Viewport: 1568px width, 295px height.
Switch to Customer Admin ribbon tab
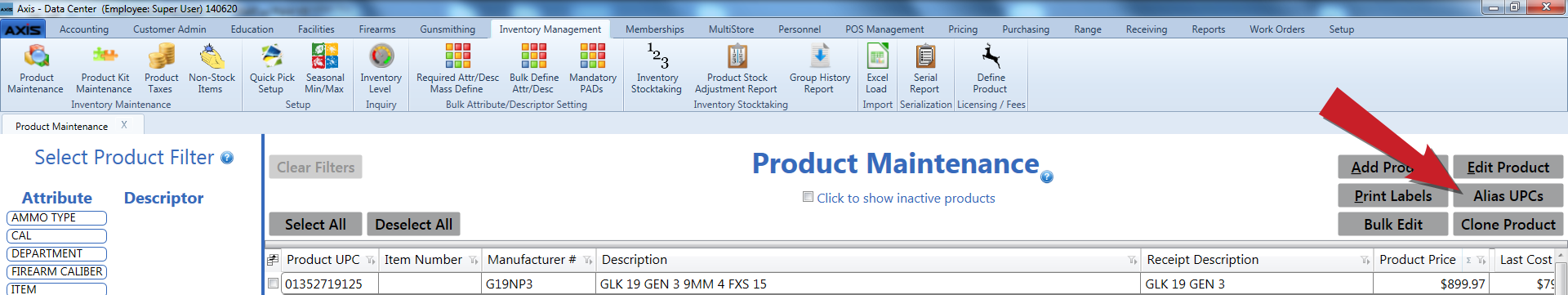coord(170,29)
